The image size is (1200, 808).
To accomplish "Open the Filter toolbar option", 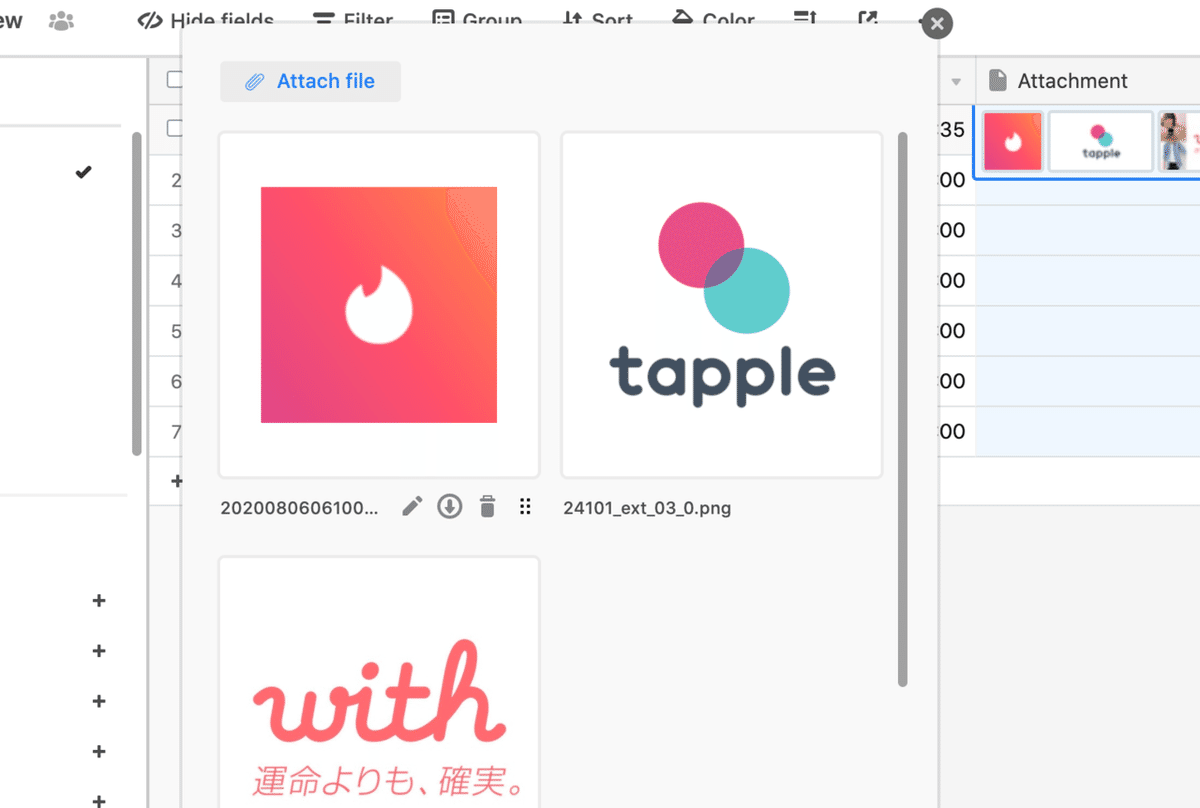I will 353,20.
